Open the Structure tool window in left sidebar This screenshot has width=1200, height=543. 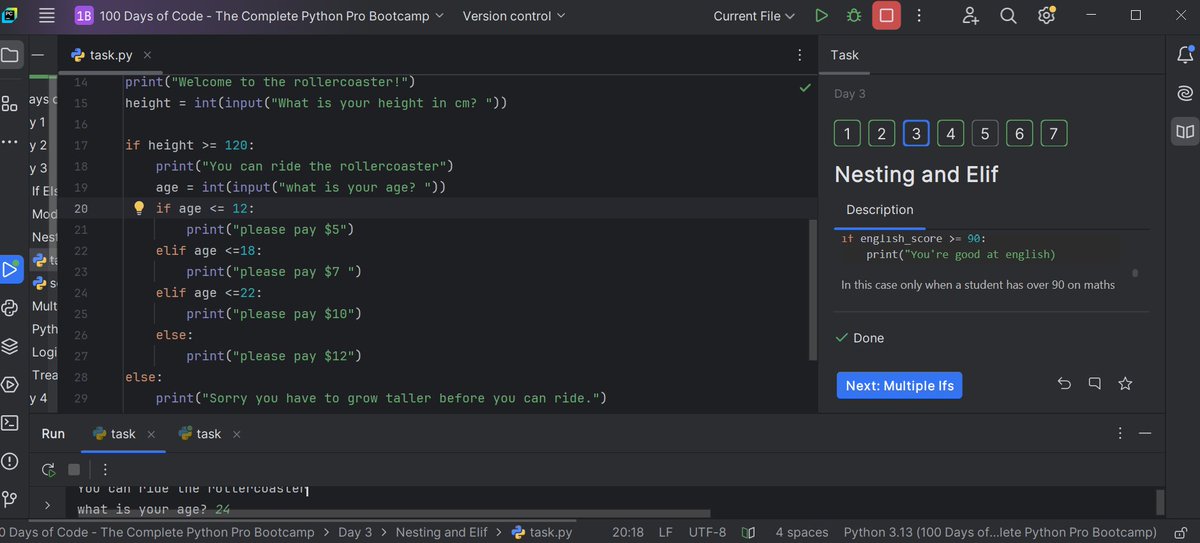click(9, 103)
